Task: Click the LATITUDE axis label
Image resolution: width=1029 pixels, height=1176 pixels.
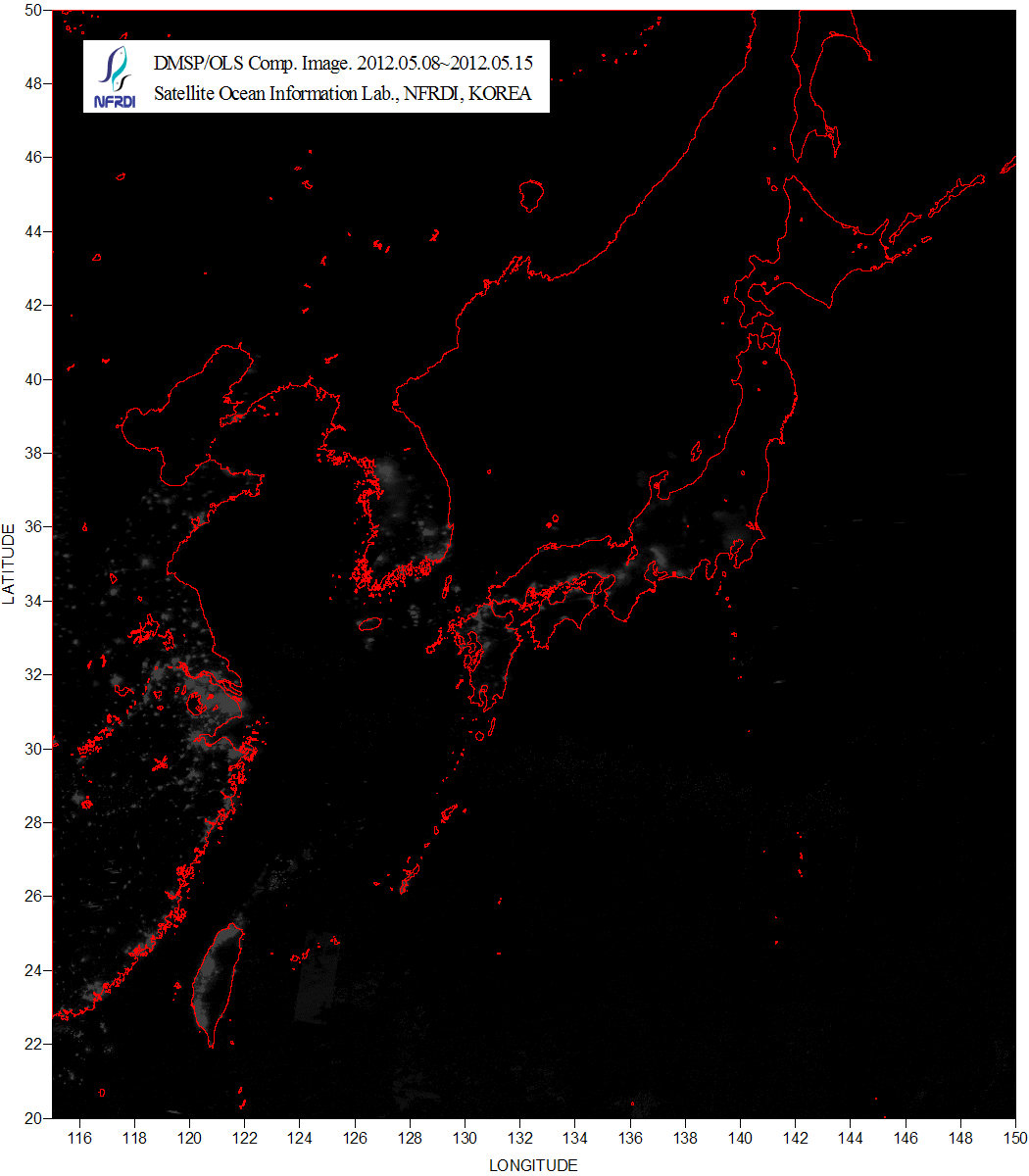Action: (x=9, y=563)
